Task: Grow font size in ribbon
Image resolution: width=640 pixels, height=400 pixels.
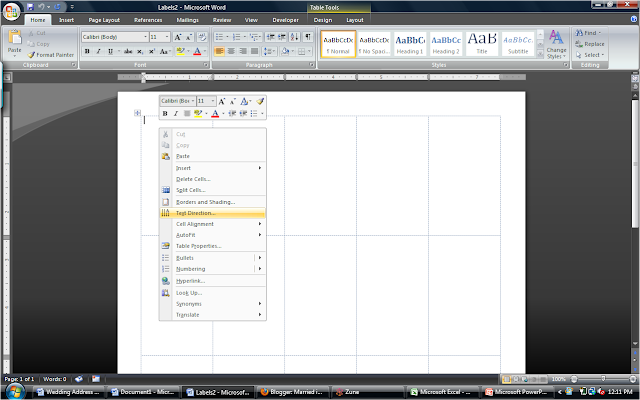Action: [178, 37]
